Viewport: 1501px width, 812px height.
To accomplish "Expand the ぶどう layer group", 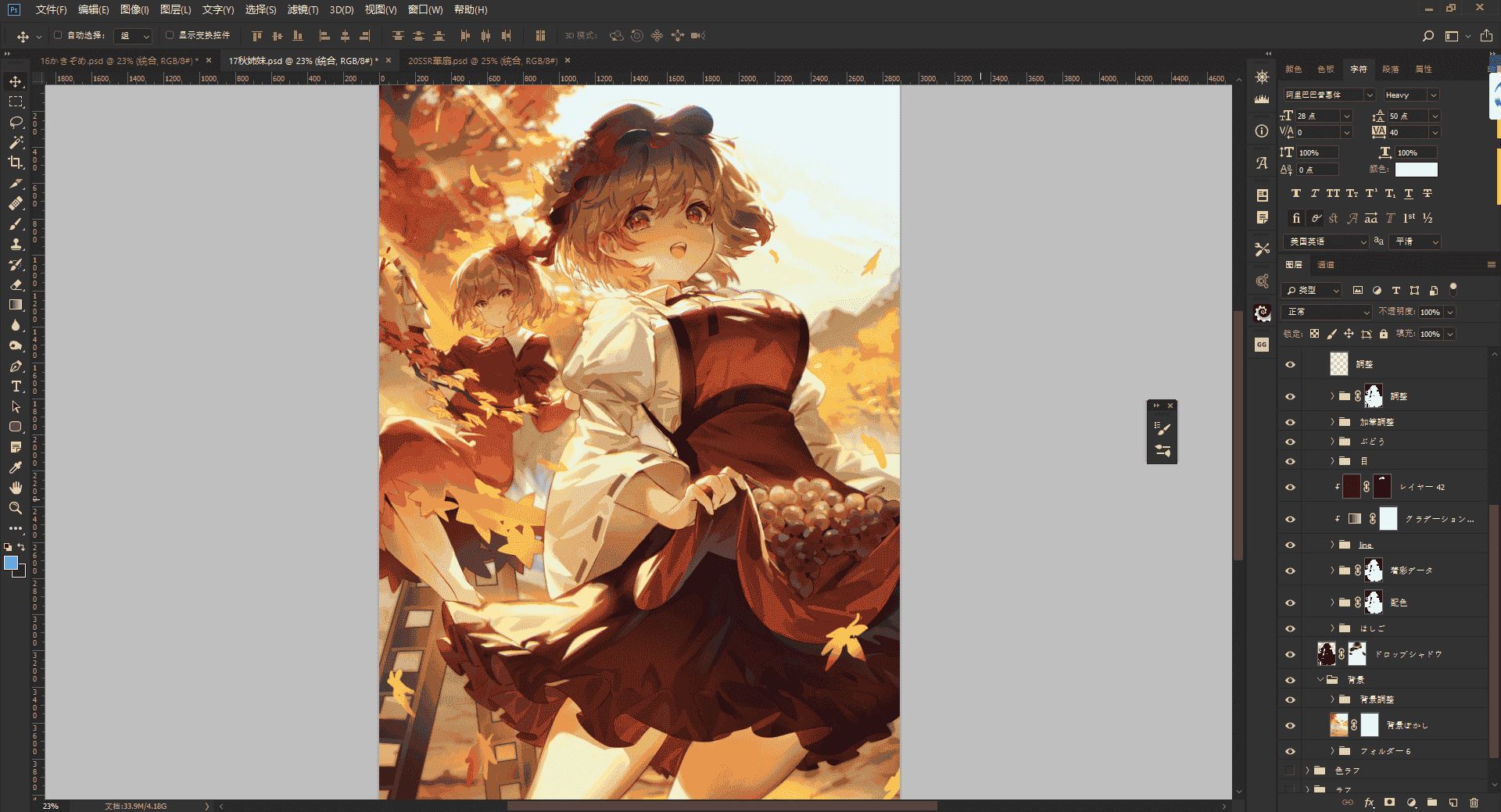I will 1332,442.
